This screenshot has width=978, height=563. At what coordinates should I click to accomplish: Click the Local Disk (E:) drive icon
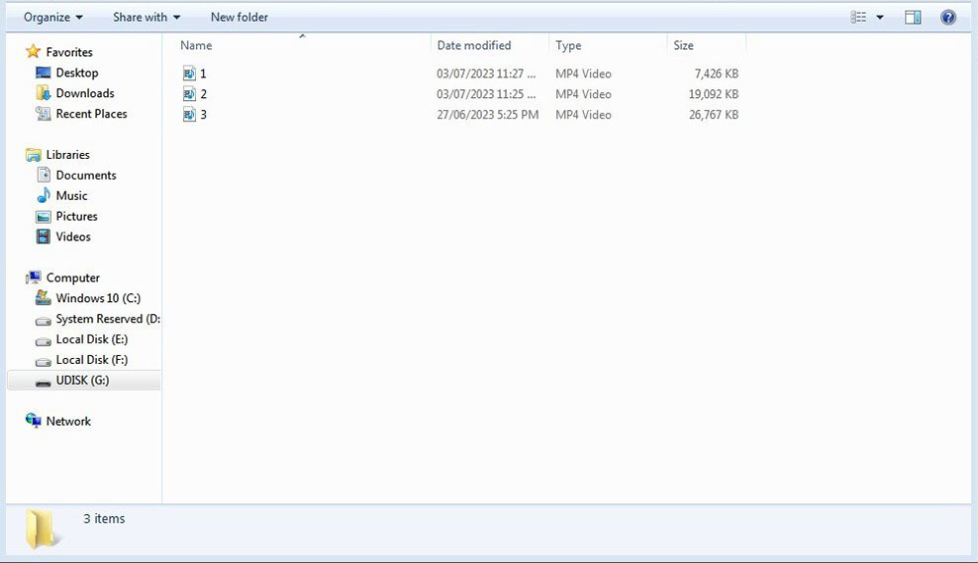43,340
